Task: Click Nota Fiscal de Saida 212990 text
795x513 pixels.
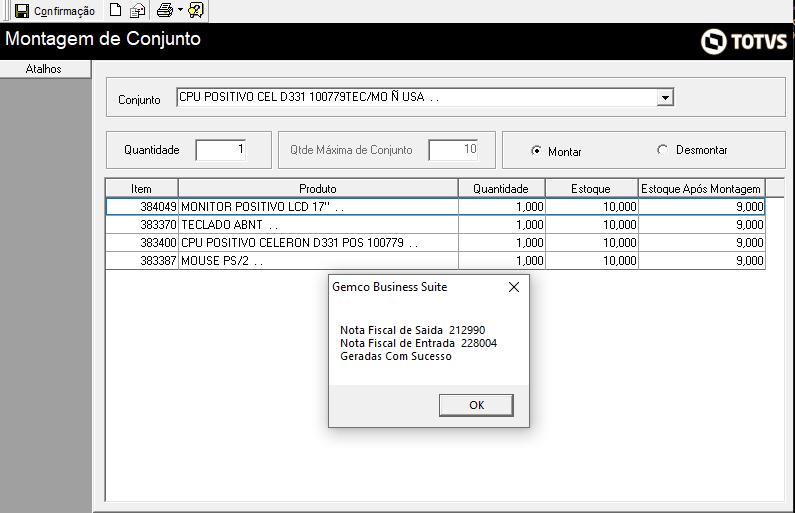Action: coord(413,330)
